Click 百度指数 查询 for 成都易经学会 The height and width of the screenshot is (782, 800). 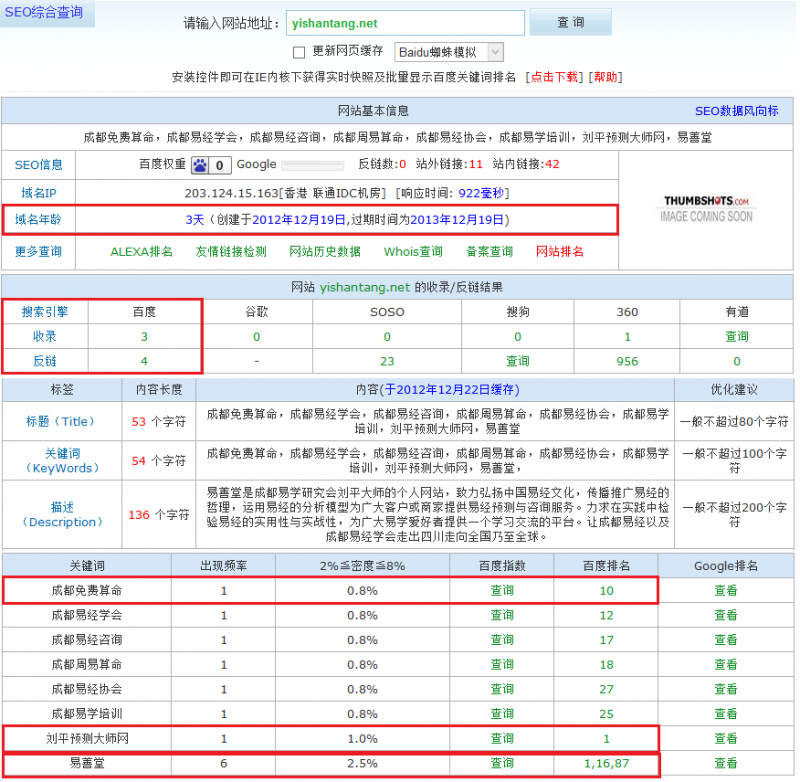coord(502,615)
